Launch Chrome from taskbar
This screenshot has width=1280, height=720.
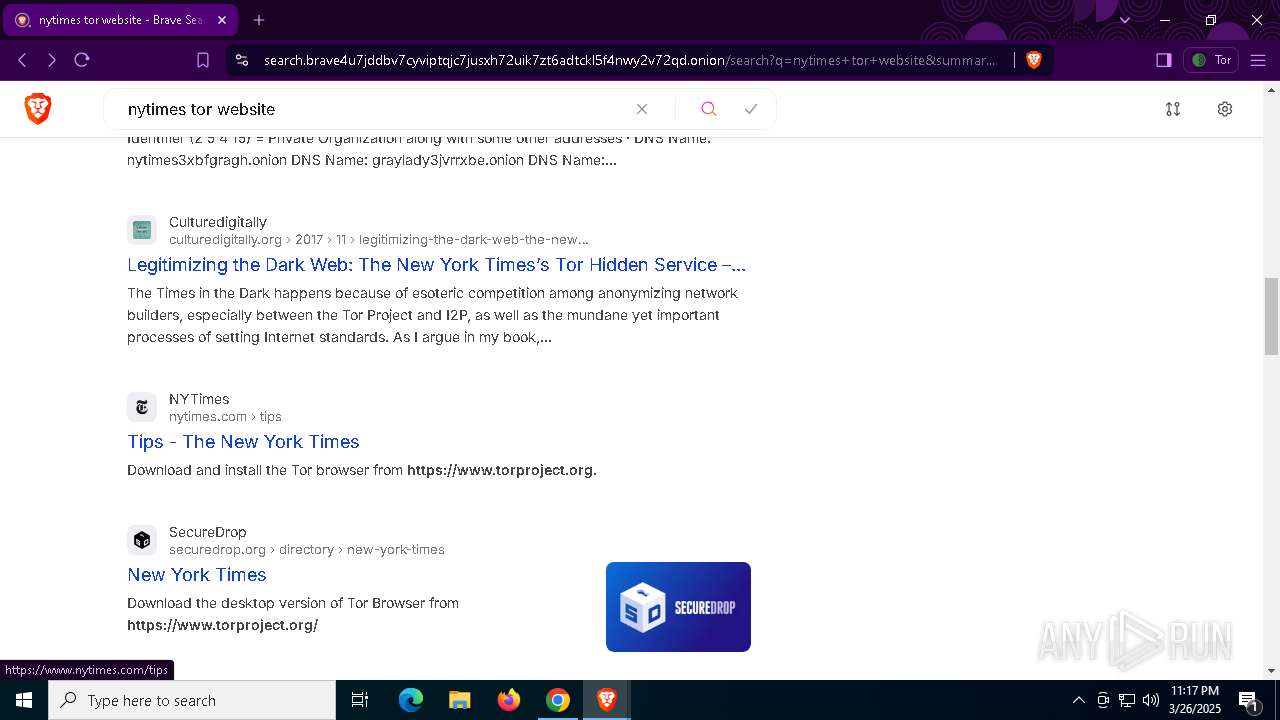pos(557,700)
